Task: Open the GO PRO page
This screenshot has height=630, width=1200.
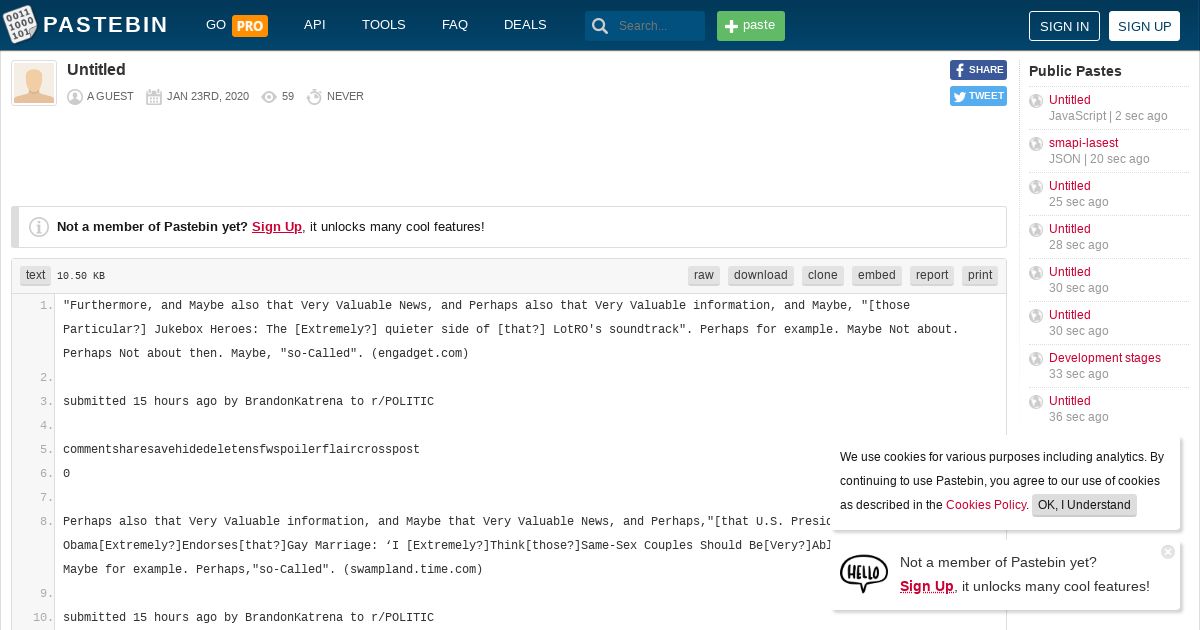Action: 236,25
